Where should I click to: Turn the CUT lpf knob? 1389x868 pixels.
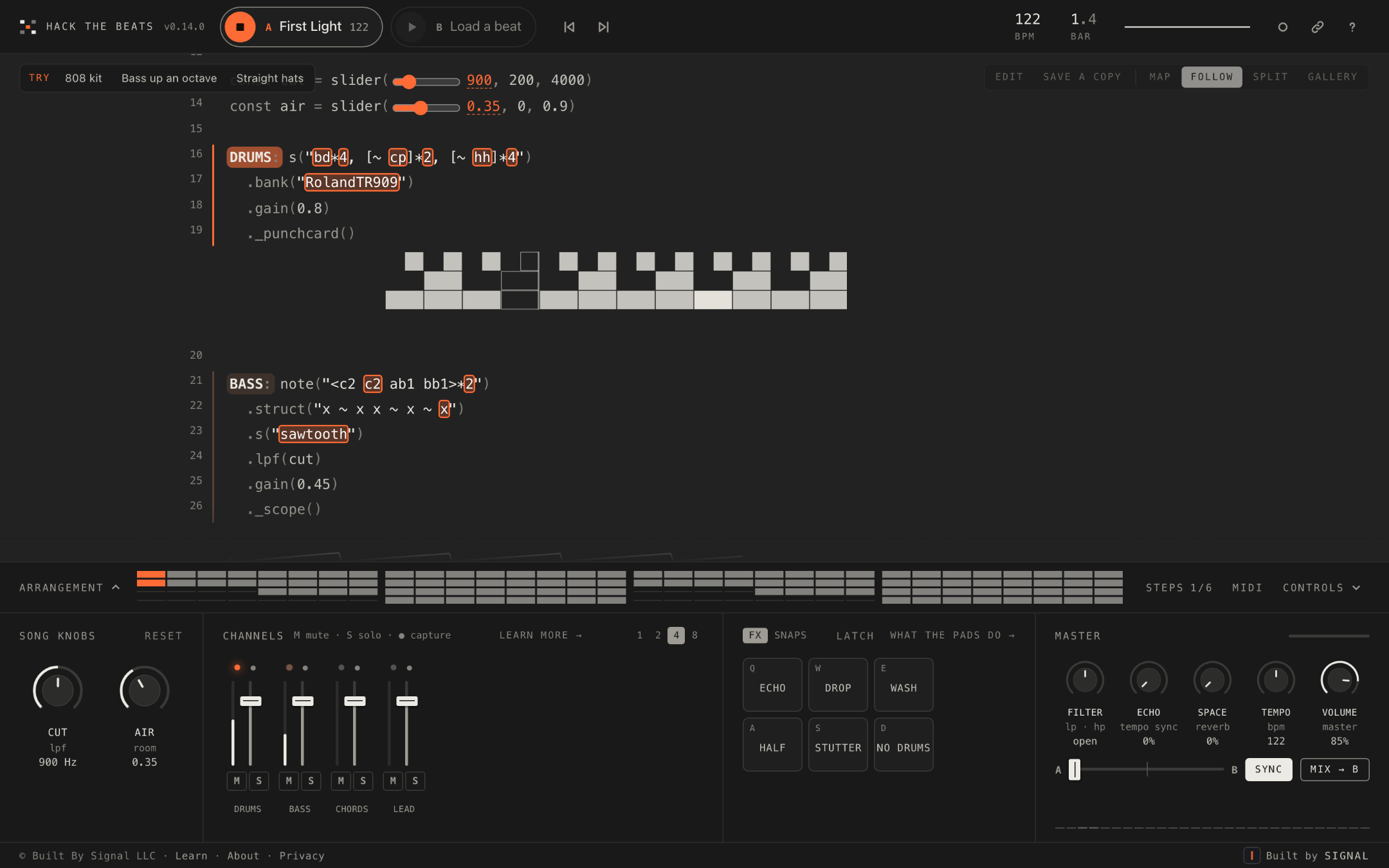(x=58, y=689)
